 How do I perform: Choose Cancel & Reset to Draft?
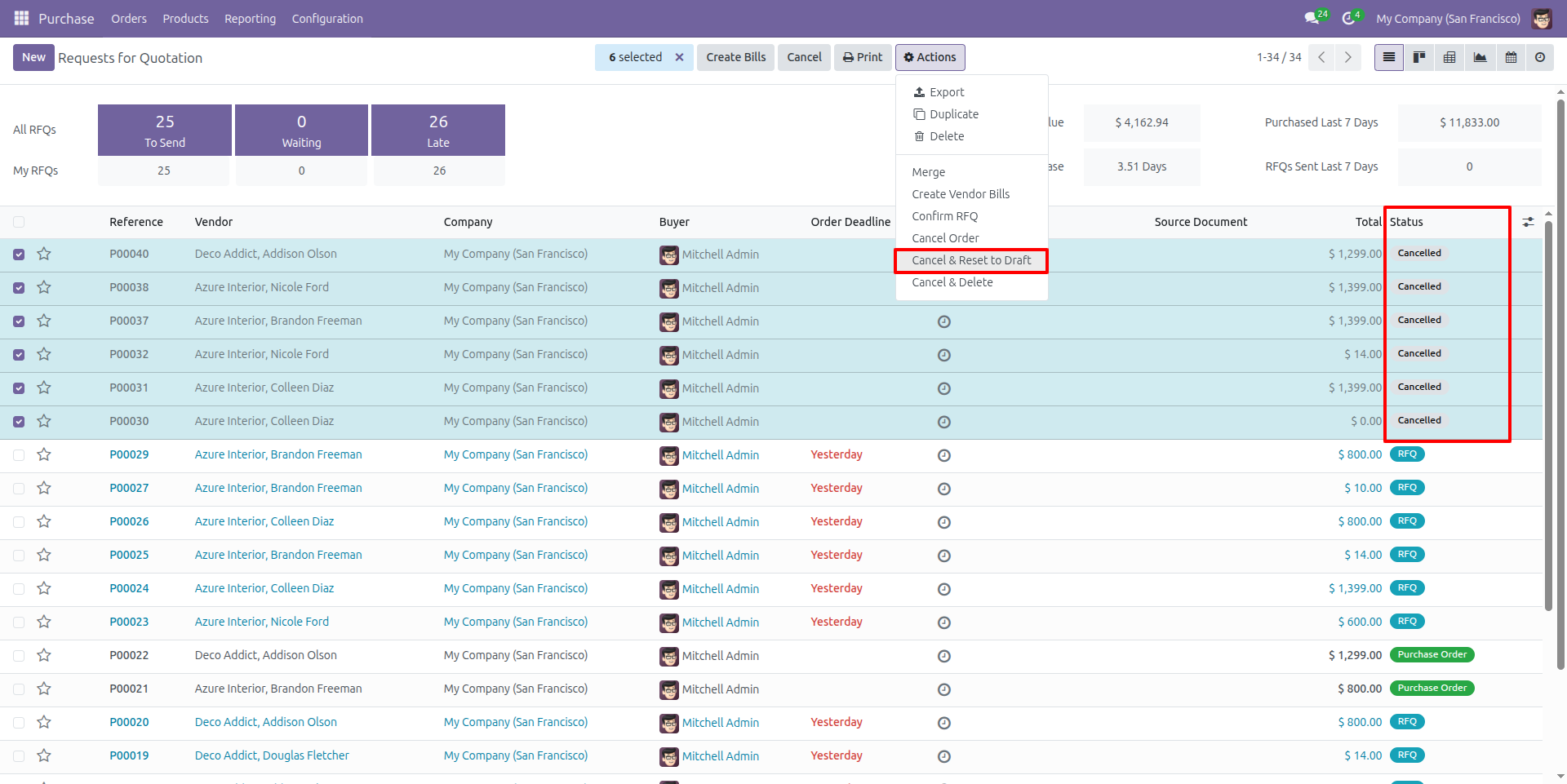(971, 260)
